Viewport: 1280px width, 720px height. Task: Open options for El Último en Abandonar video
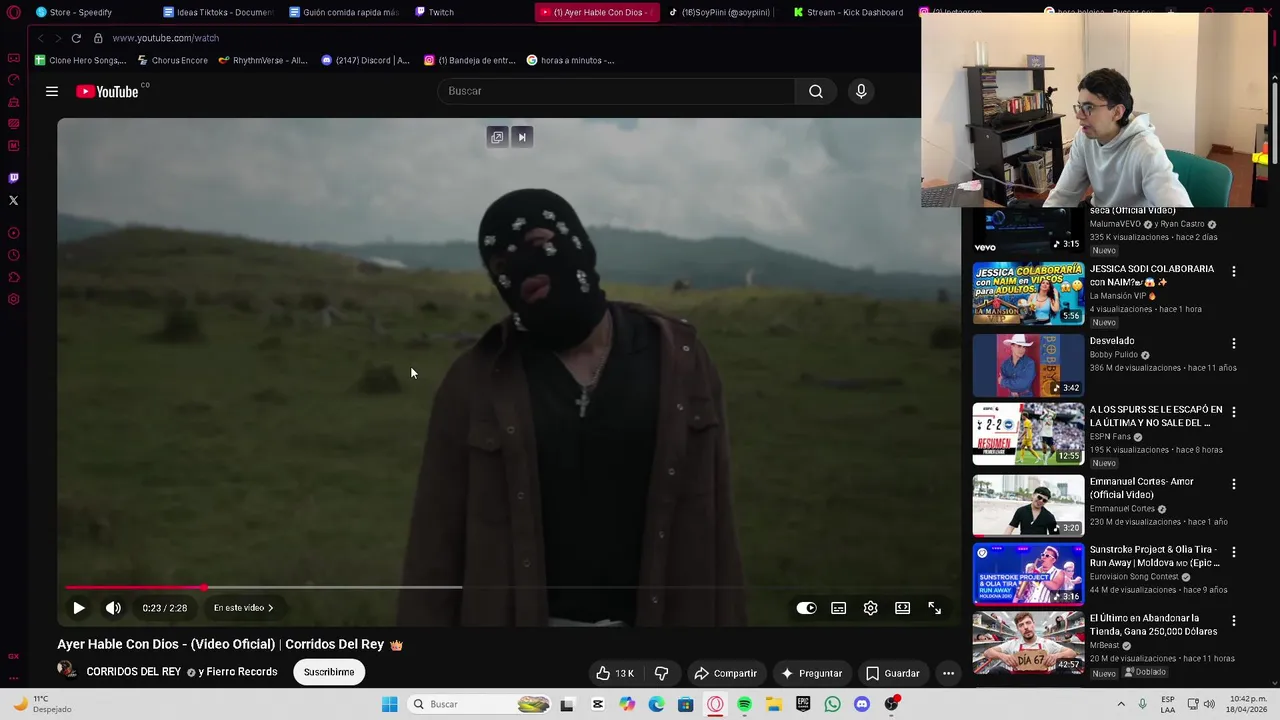pos(1234,621)
